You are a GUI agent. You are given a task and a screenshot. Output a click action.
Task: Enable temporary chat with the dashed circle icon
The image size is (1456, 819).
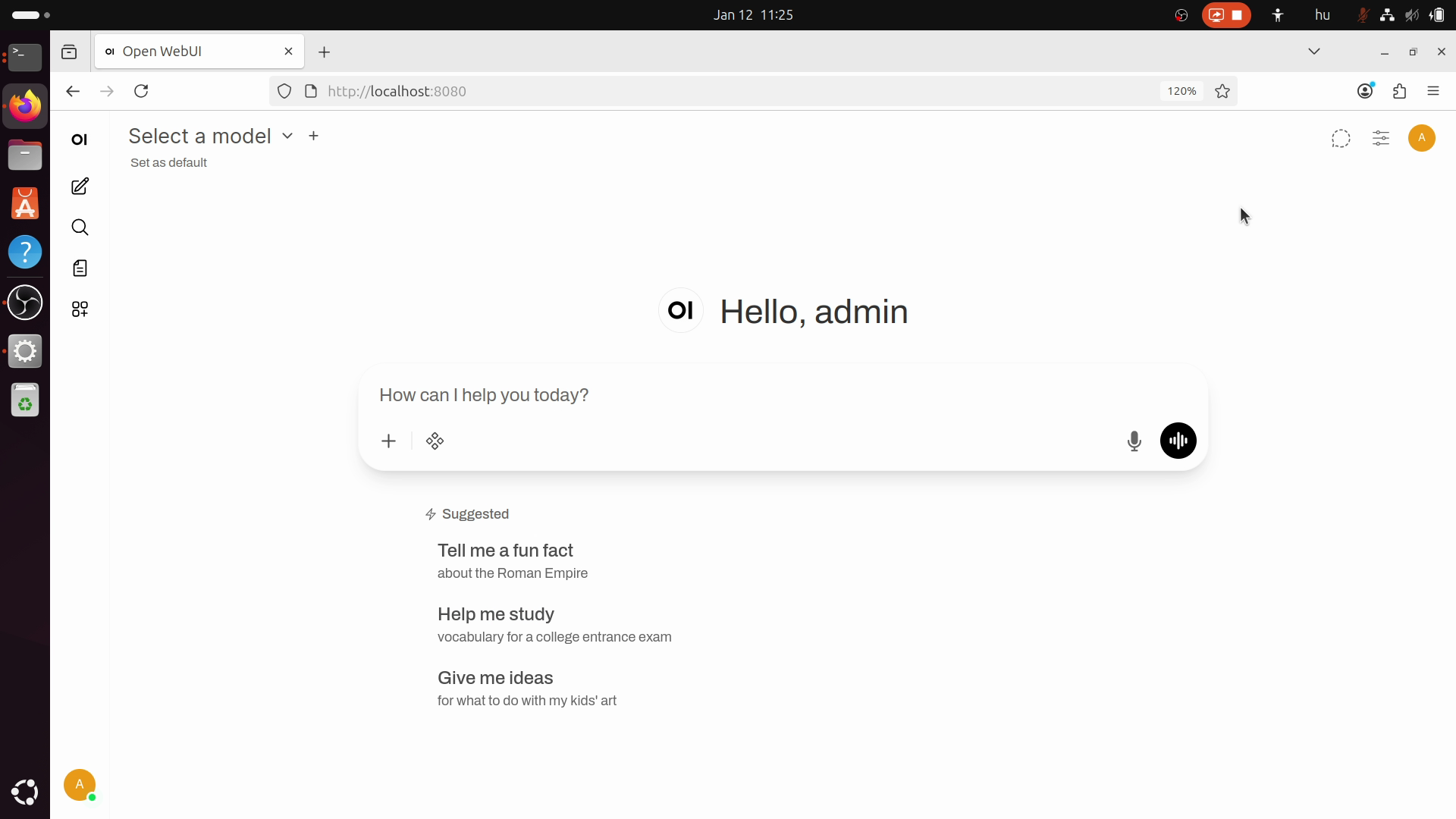1340,139
